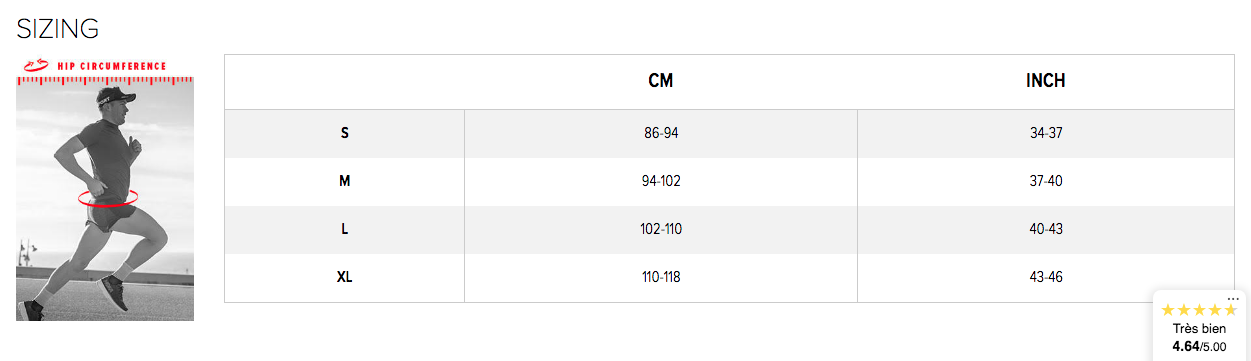Select size M row label
Image resolution: width=1251 pixels, height=361 pixels.
(345, 181)
